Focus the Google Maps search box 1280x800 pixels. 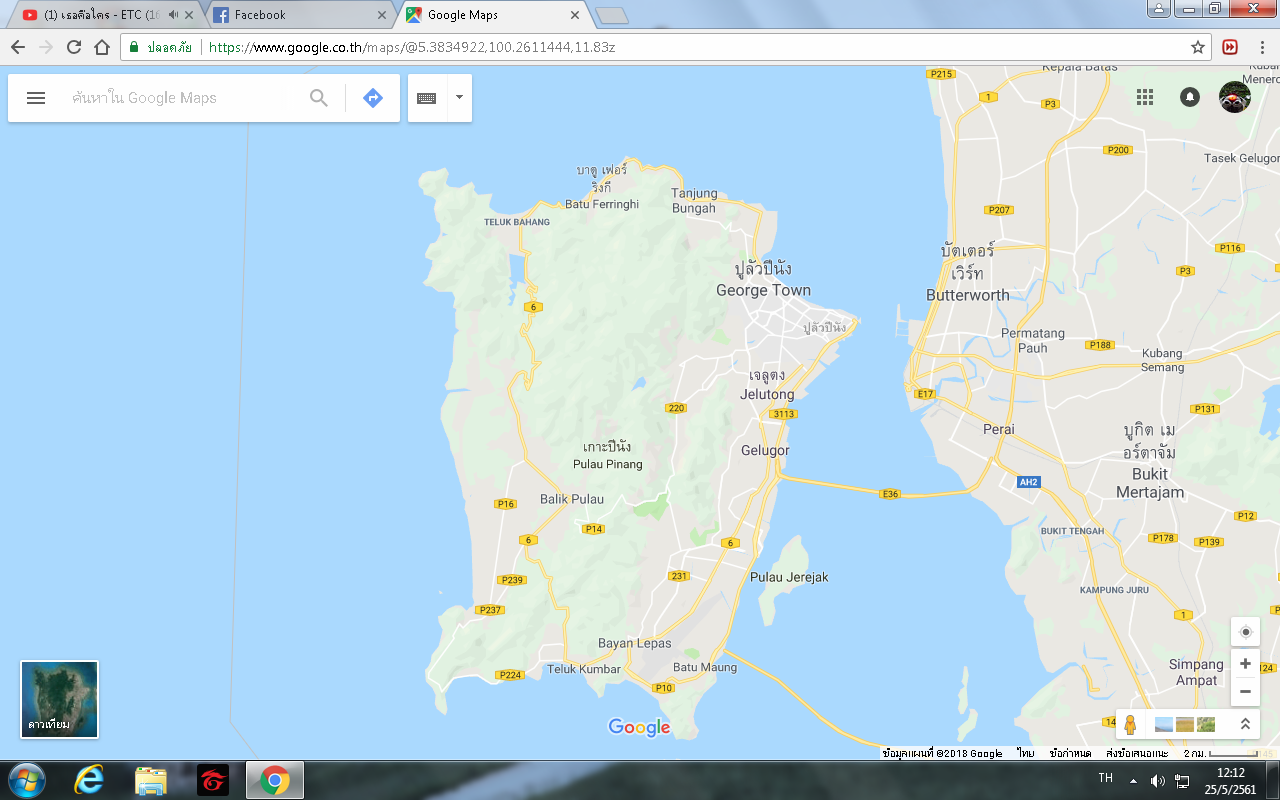click(185, 98)
